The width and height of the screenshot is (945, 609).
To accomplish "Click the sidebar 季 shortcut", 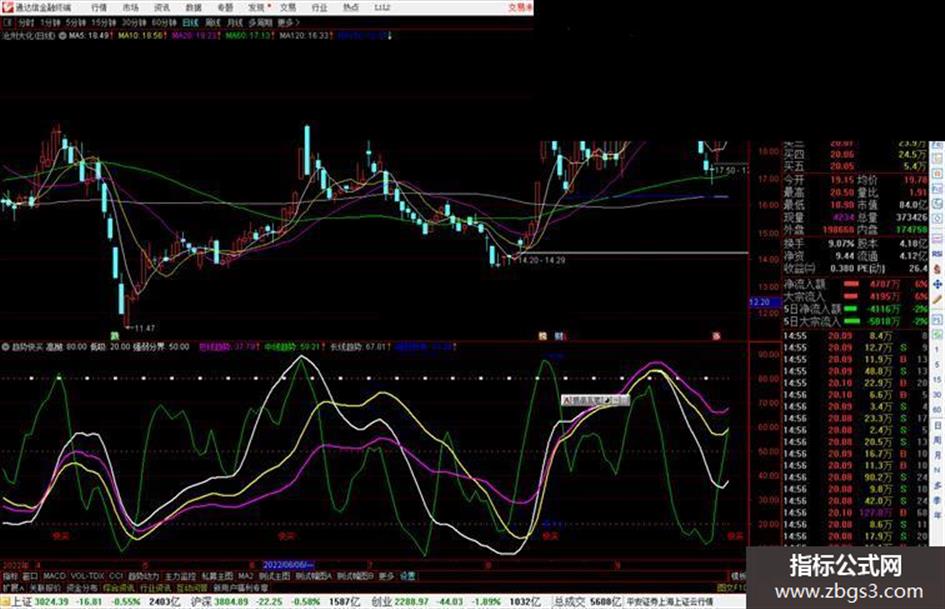I will tap(937, 500).
